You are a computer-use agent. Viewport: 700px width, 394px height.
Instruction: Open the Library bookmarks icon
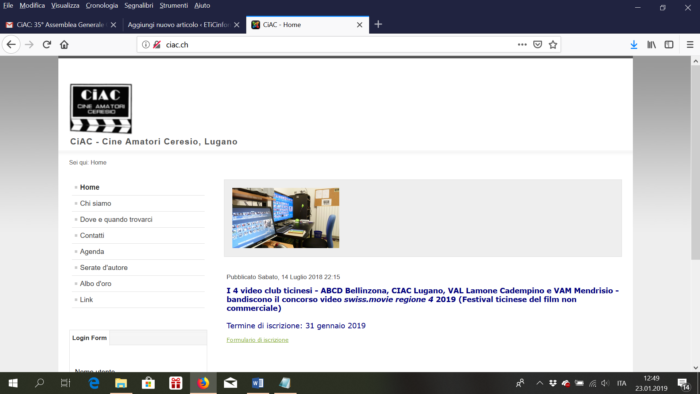tap(651, 45)
